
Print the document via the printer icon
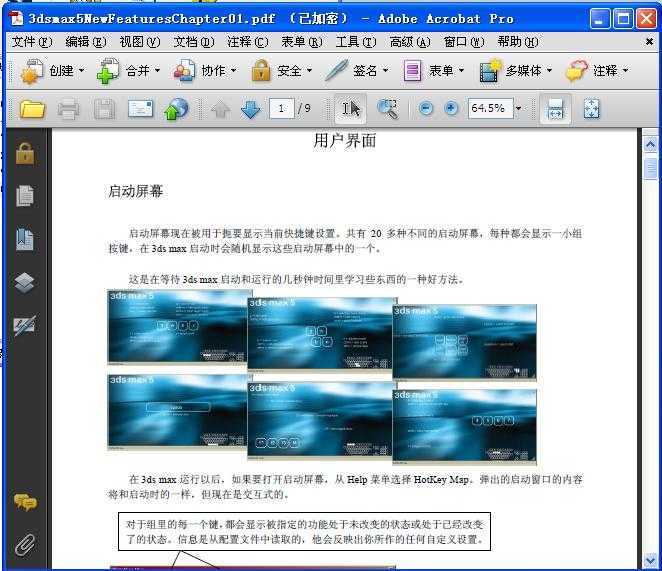(x=68, y=109)
